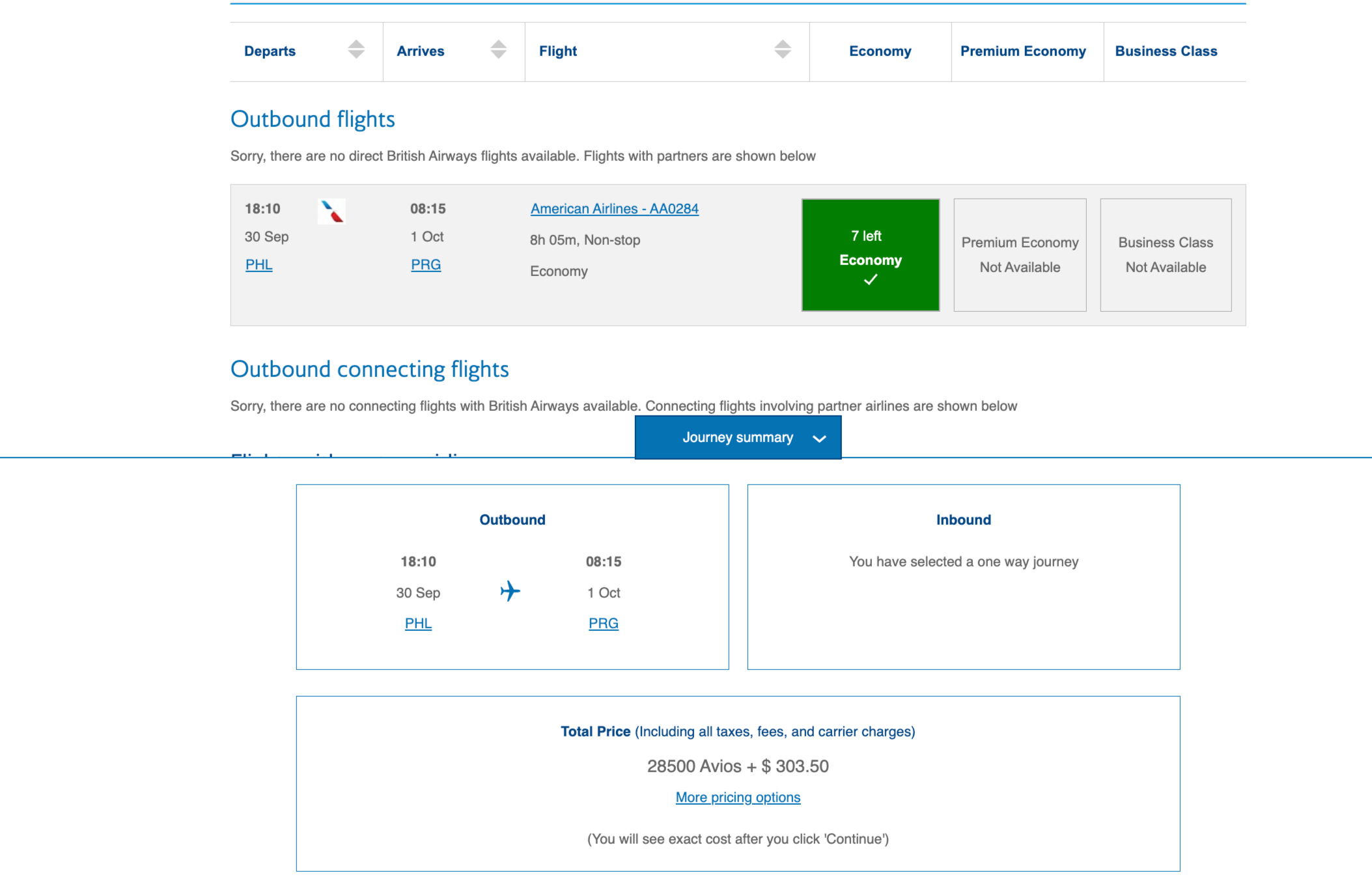This screenshot has width=1372, height=892.
Task: Click the checkmark in Economy box
Action: click(871, 280)
